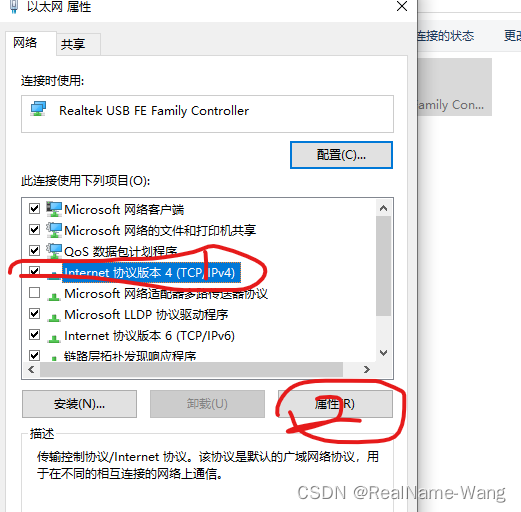Toggle the QoS 数据包计划程序 checkbox
Viewport: 521px width, 512px height.
point(35,250)
